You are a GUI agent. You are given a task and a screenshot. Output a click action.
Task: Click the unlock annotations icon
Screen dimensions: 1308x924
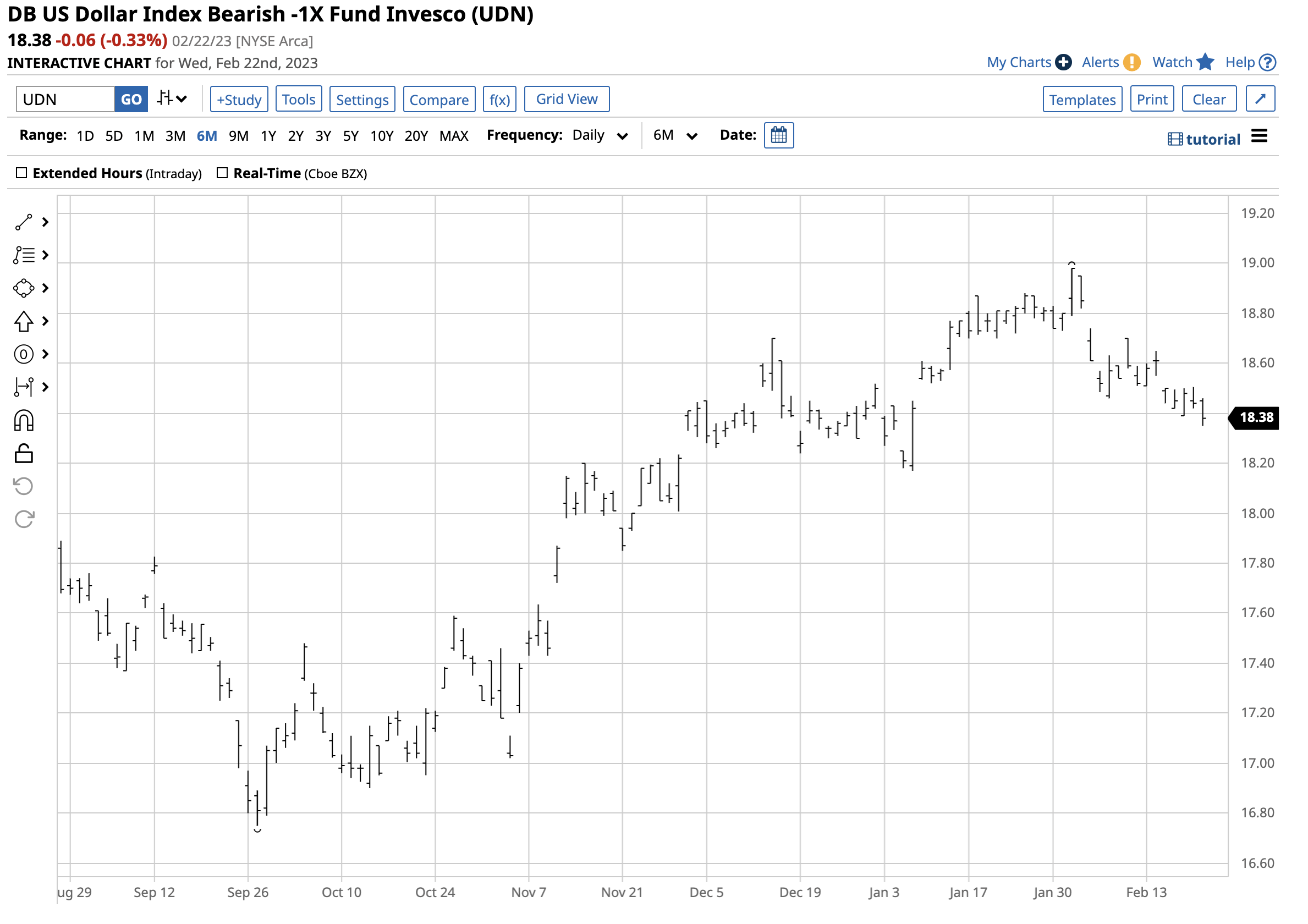pyautogui.click(x=23, y=453)
